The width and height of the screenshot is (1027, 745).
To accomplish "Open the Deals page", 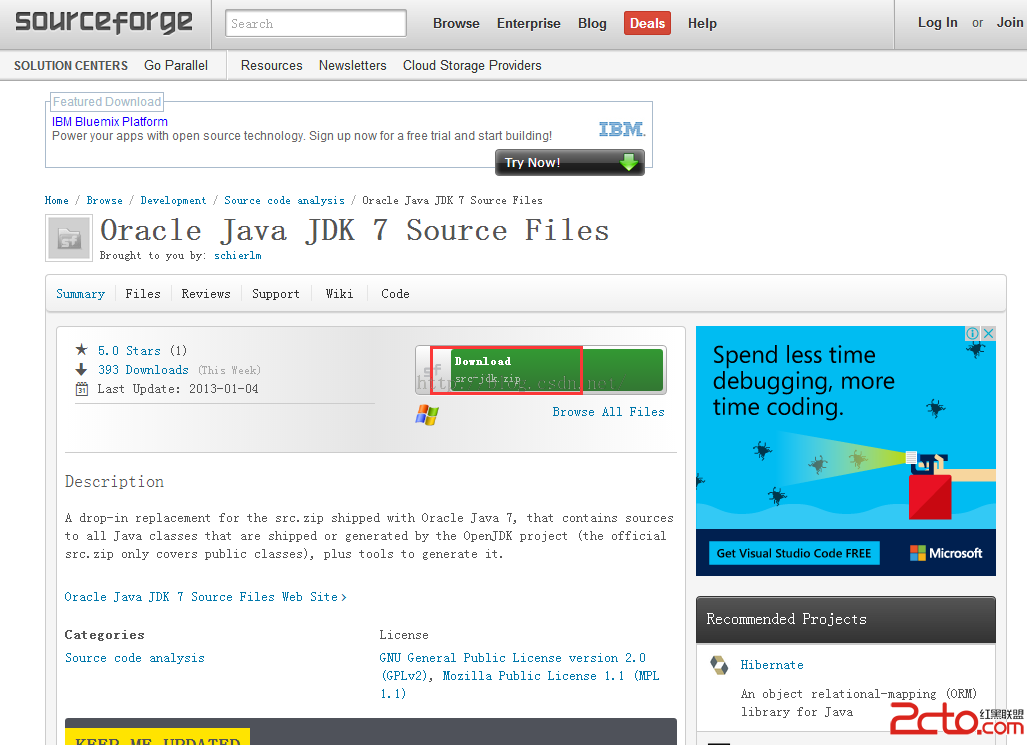I will 647,24.
